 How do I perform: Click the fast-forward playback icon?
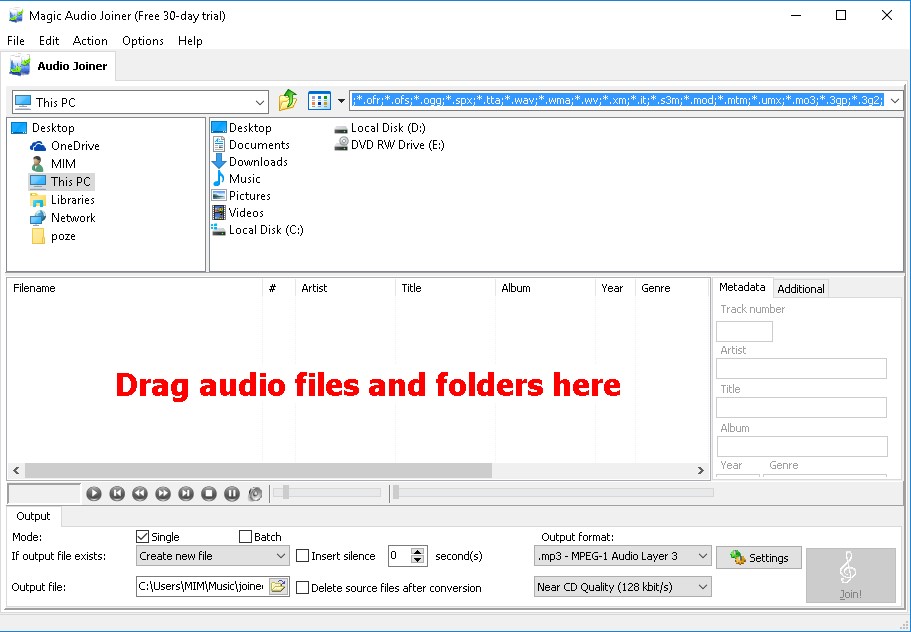[162, 493]
